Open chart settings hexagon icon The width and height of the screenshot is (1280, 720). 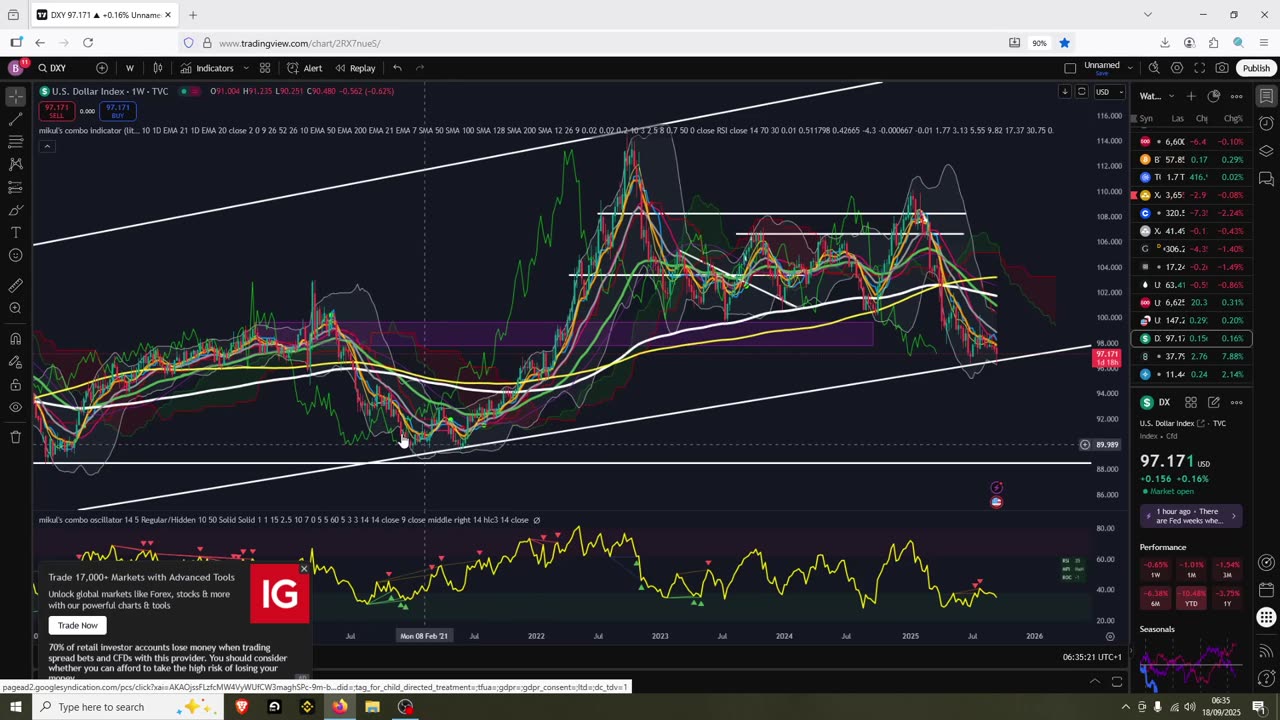(1177, 68)
